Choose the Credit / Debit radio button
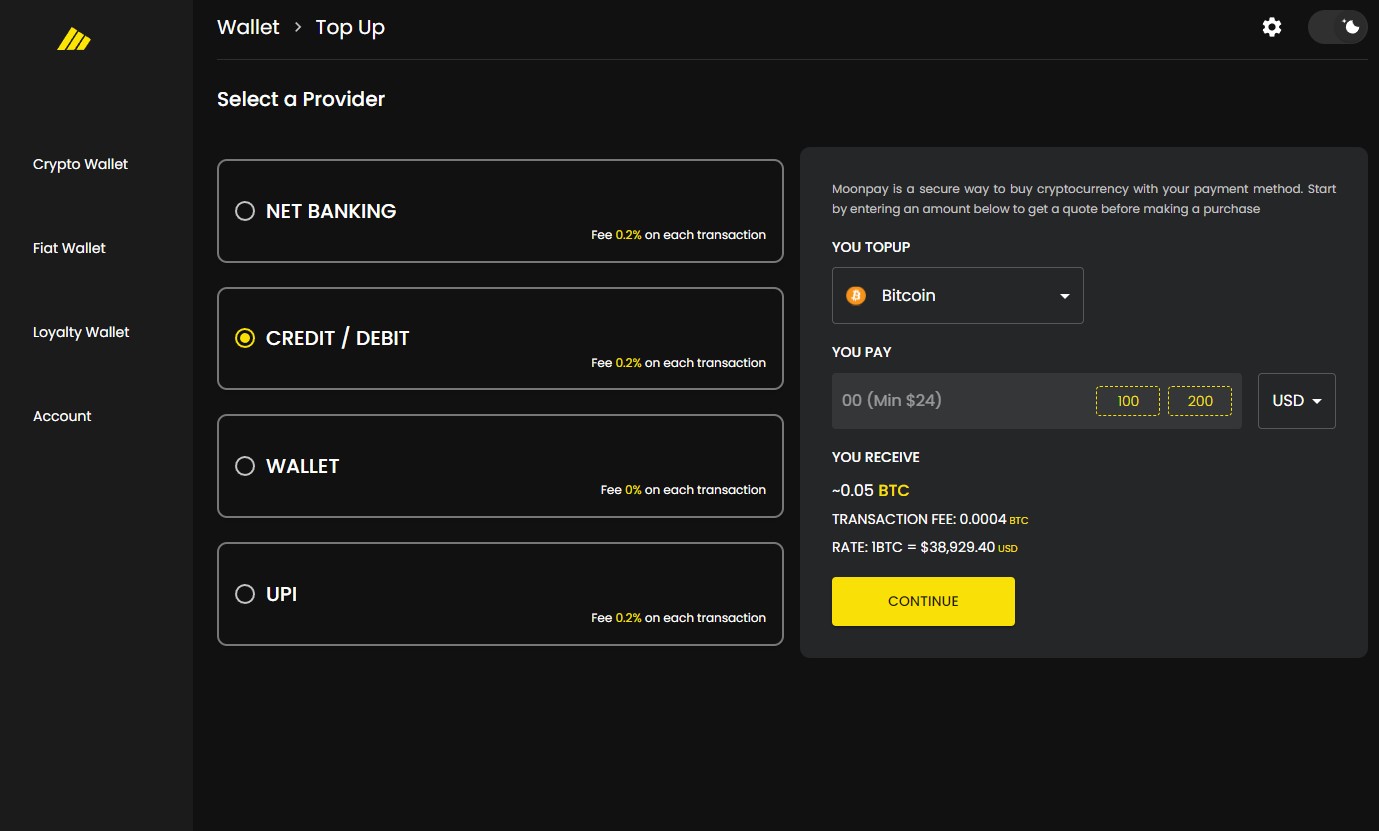 245,338
